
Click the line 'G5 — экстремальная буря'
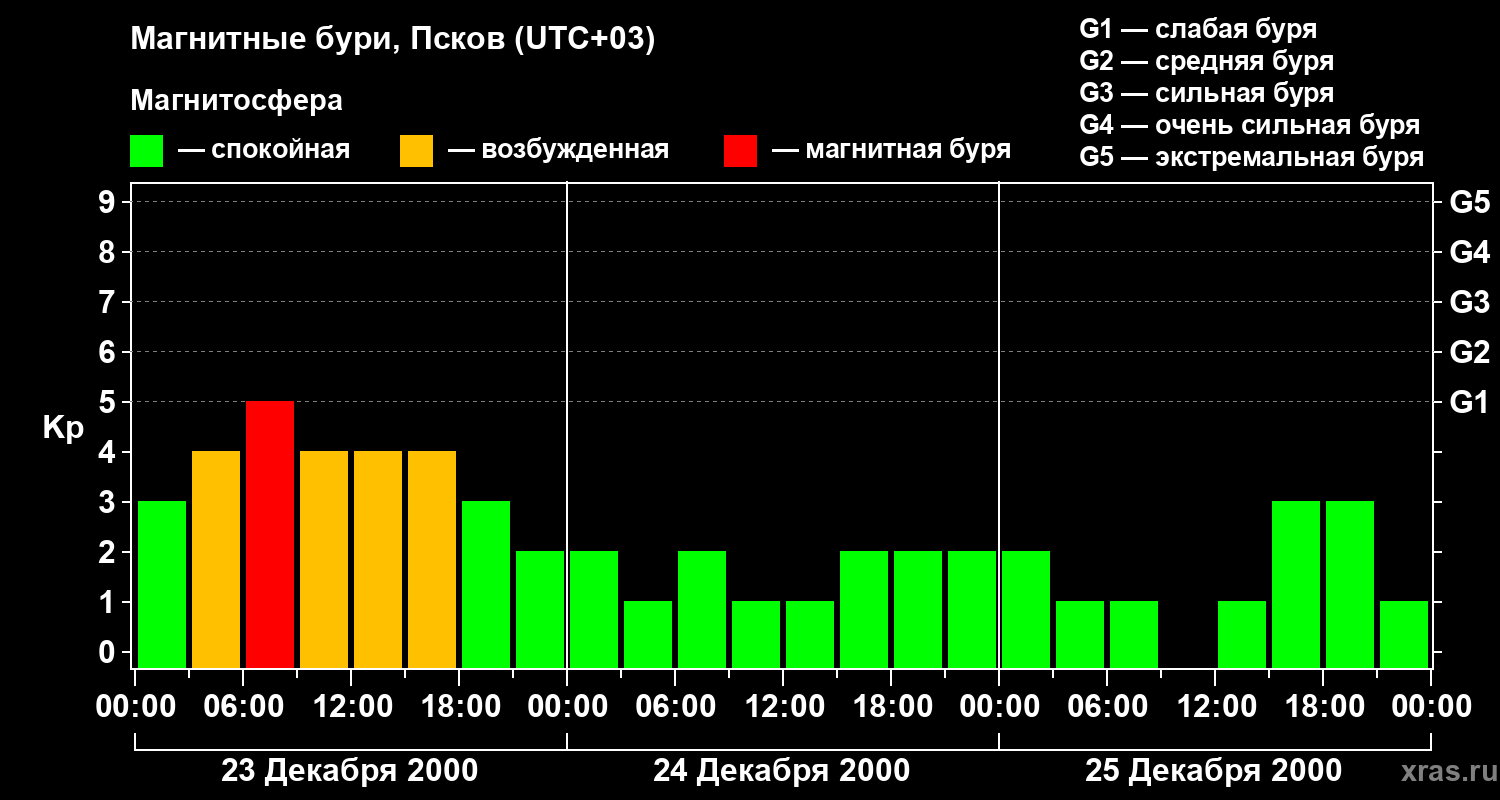coord(1251,157)
